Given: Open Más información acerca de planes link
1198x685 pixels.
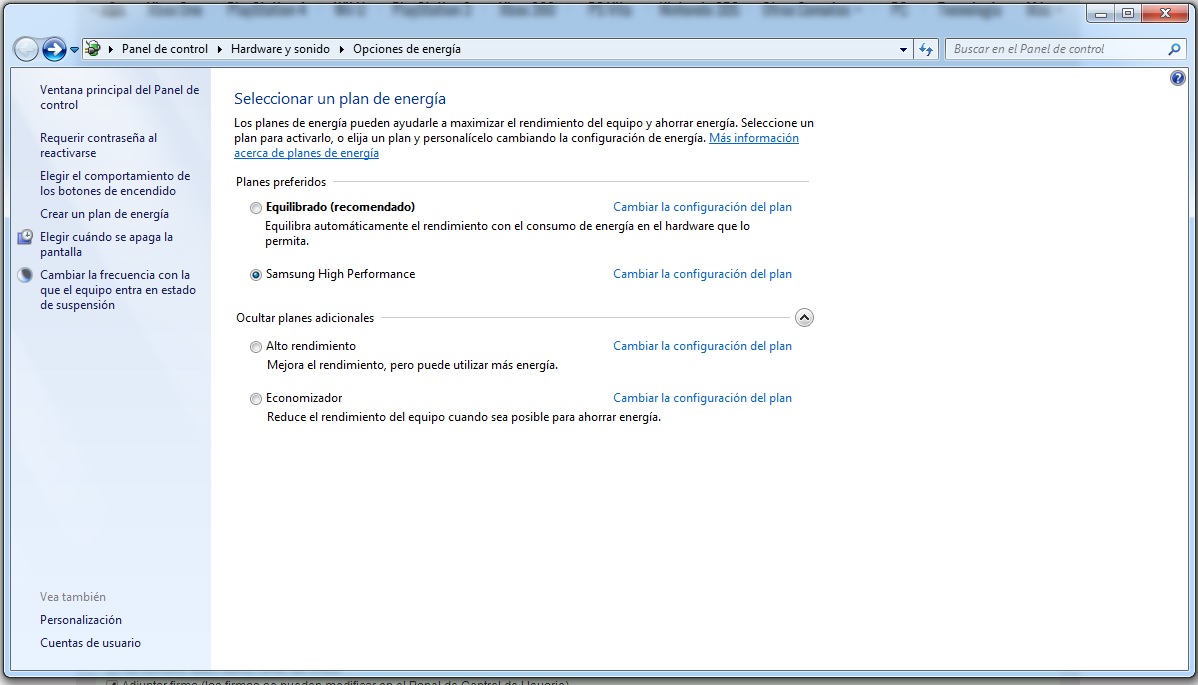Looking at the screenshot, I should pyautogui.click(x=753, y=138).
